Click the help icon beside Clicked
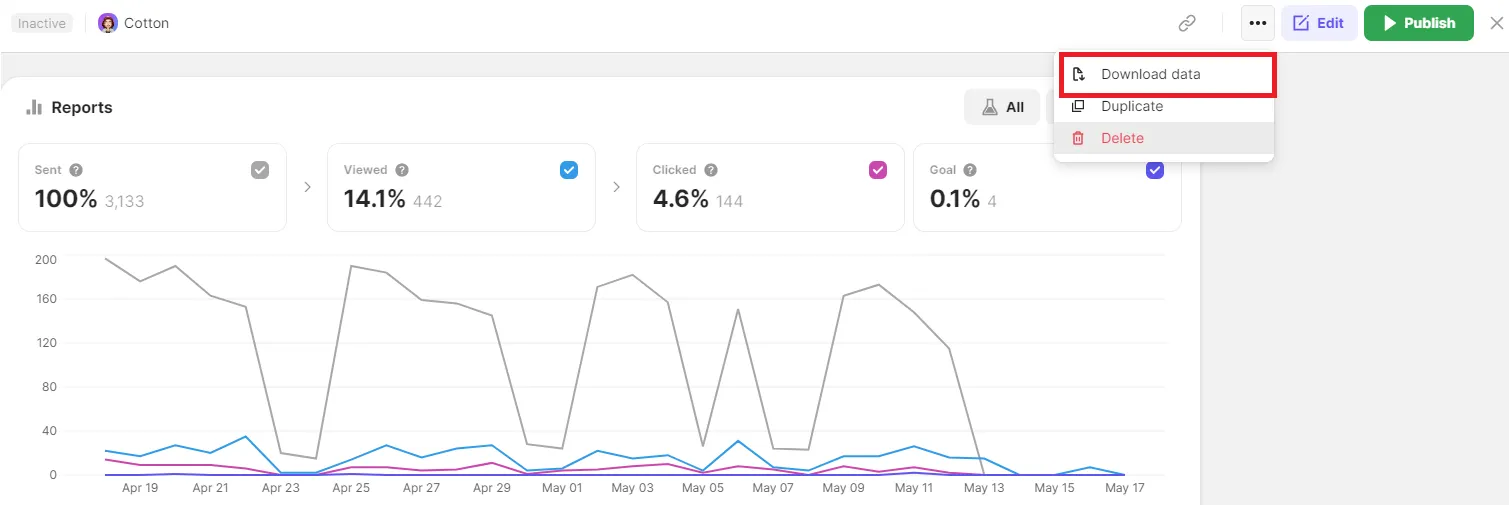 [710, 170]
